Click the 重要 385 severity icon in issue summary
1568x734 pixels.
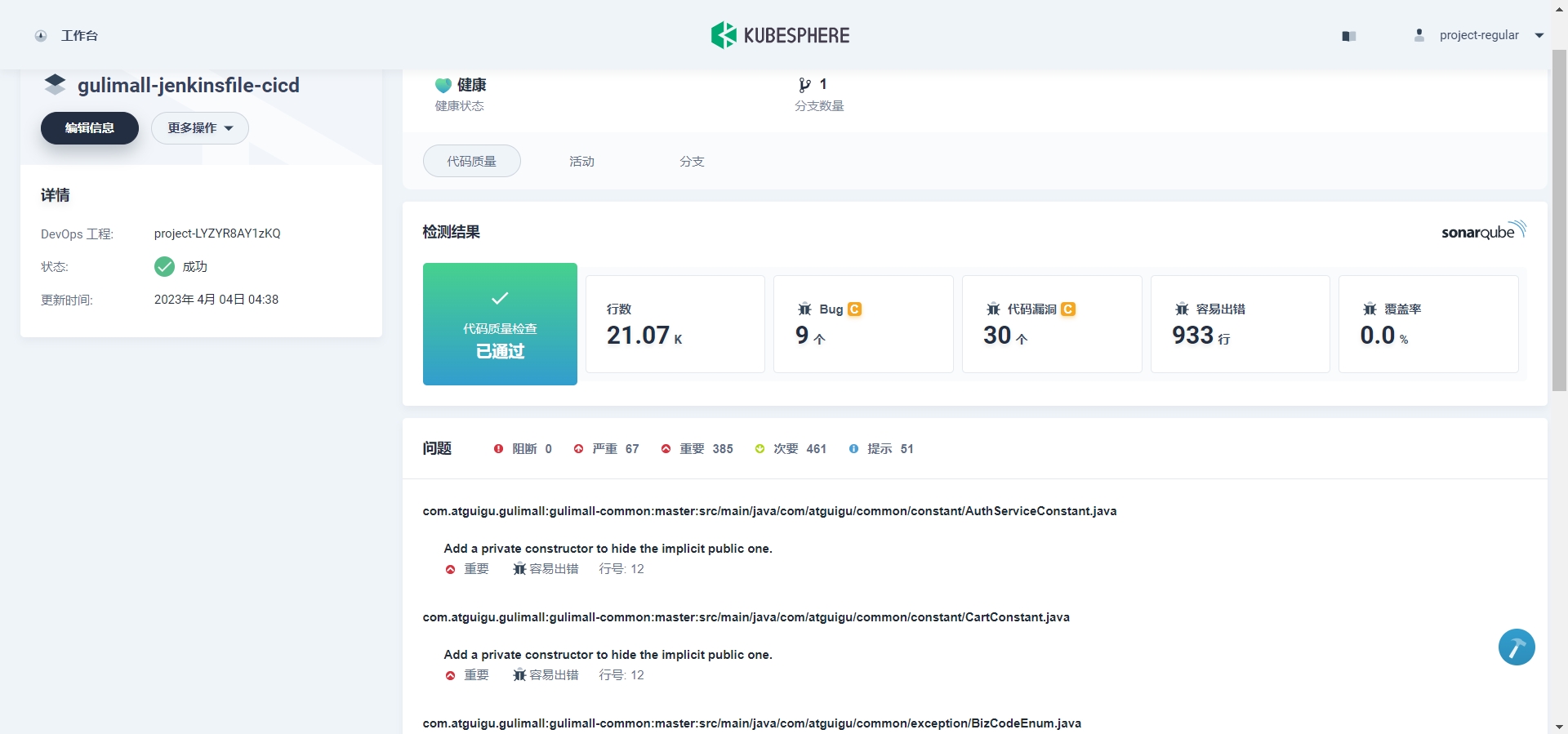666,449
